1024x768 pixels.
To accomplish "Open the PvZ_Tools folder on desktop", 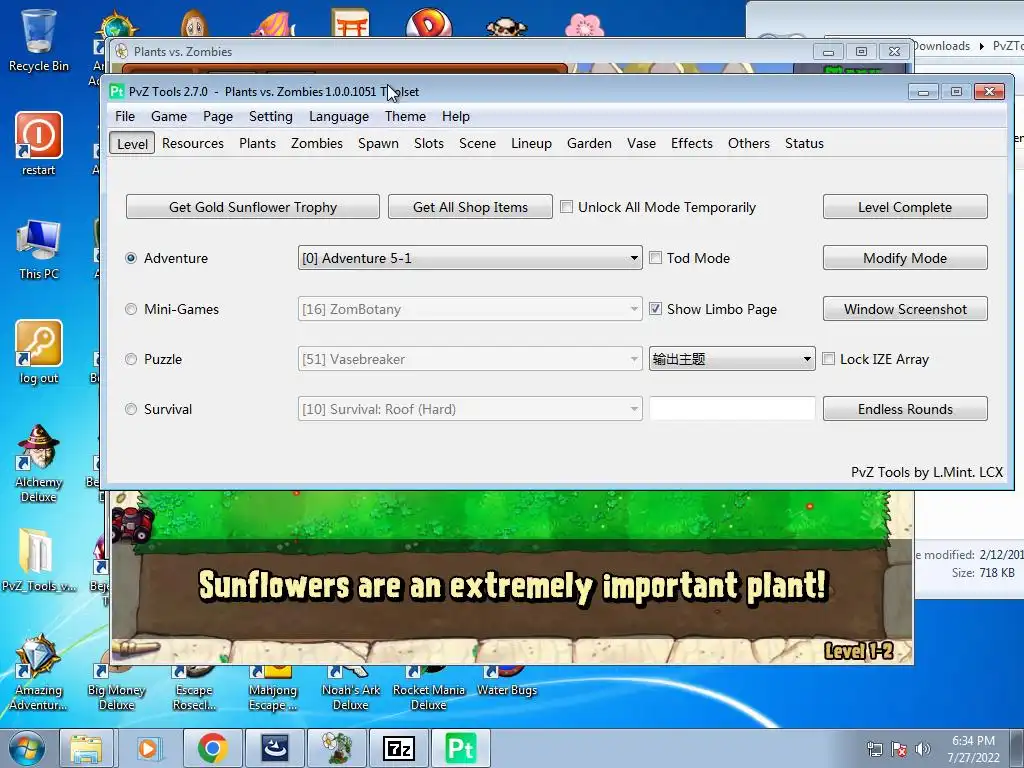I will click(39, 559).
